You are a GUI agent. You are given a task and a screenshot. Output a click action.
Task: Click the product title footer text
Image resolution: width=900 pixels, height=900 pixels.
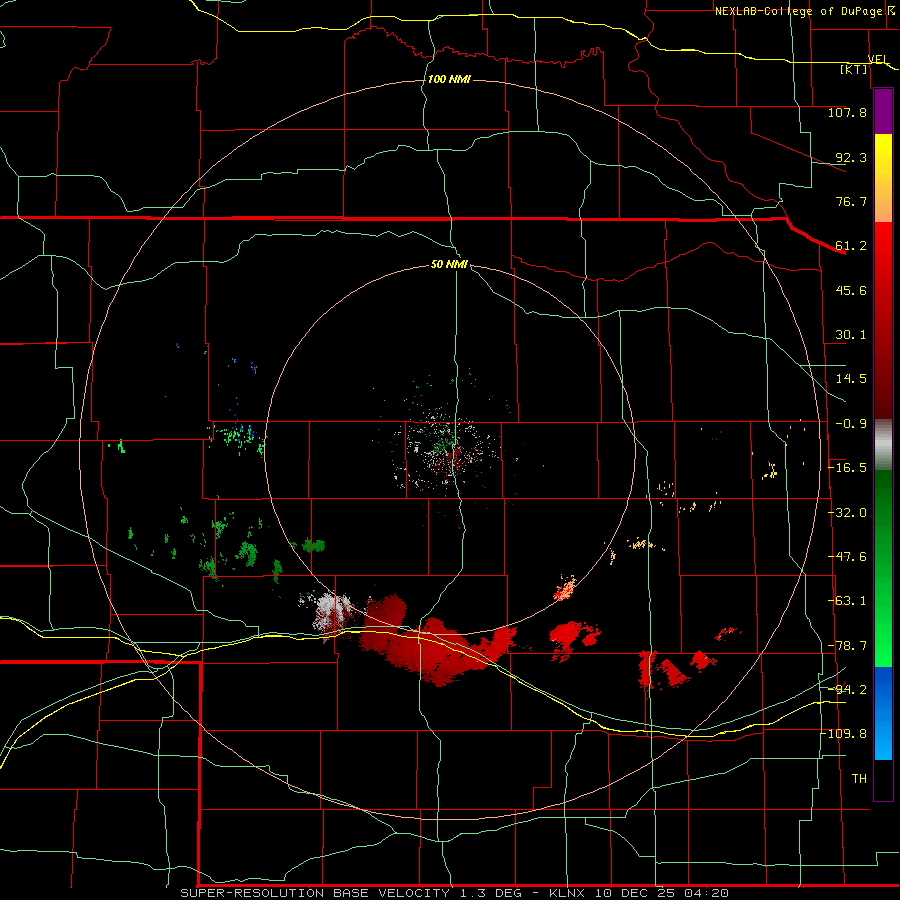[455, 893]
